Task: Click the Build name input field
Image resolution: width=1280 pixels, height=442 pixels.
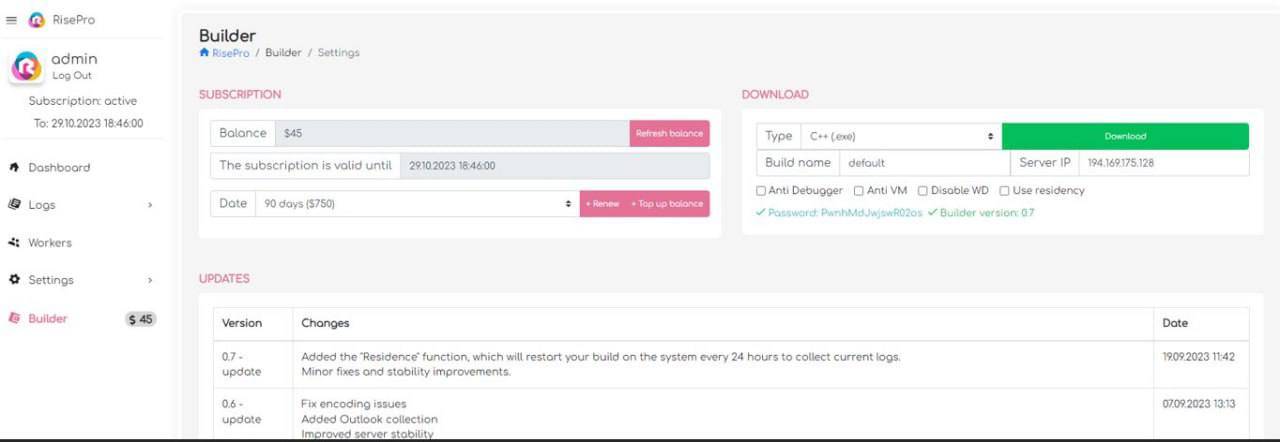Action: (x=925, y=162)
